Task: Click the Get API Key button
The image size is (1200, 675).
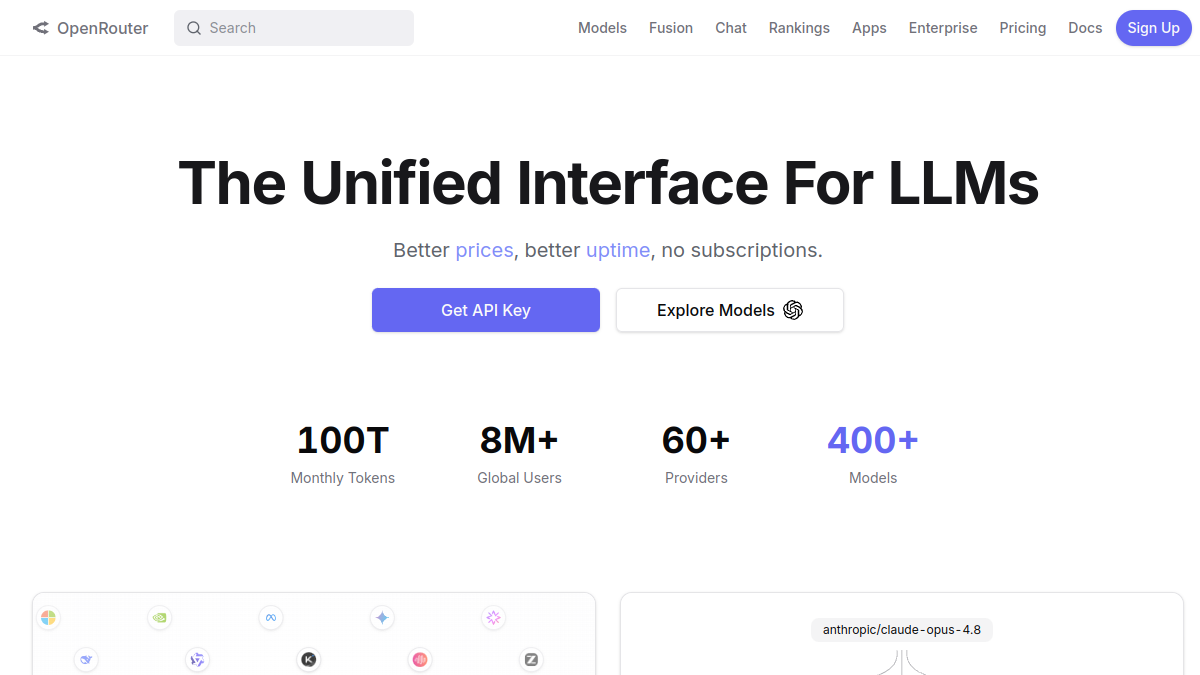Action: (486, 310)
